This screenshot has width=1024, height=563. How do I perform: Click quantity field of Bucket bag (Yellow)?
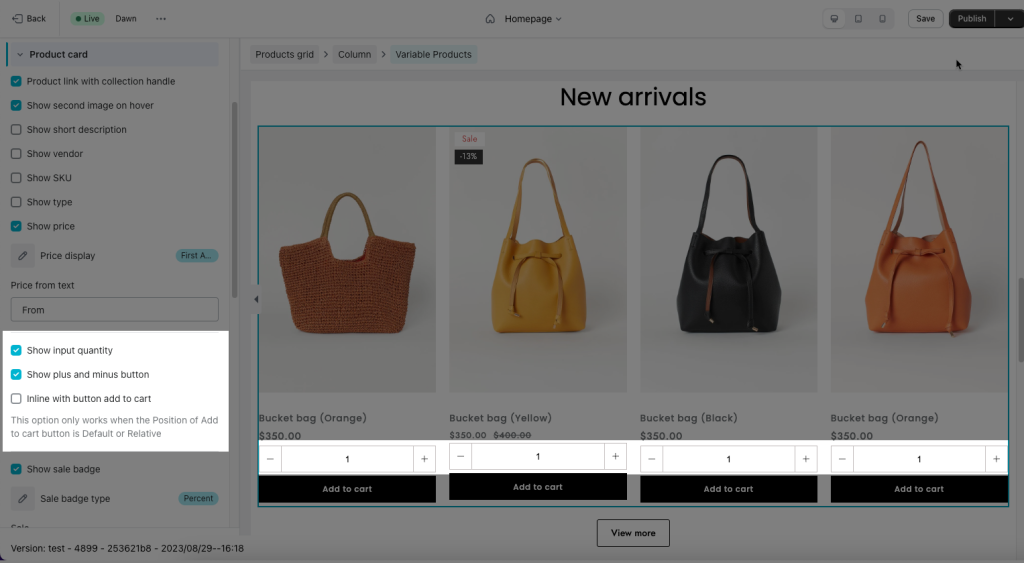tap(538, 457)
